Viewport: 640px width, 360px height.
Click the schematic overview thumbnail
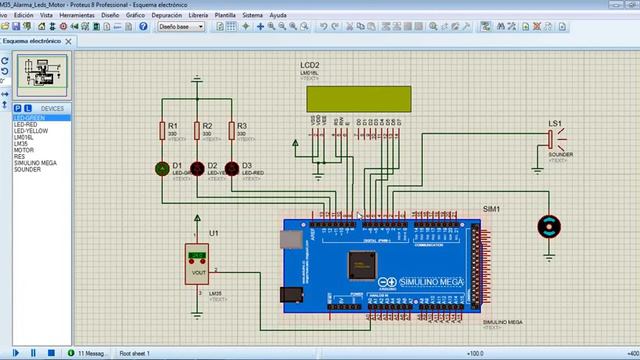coord(42,76)
